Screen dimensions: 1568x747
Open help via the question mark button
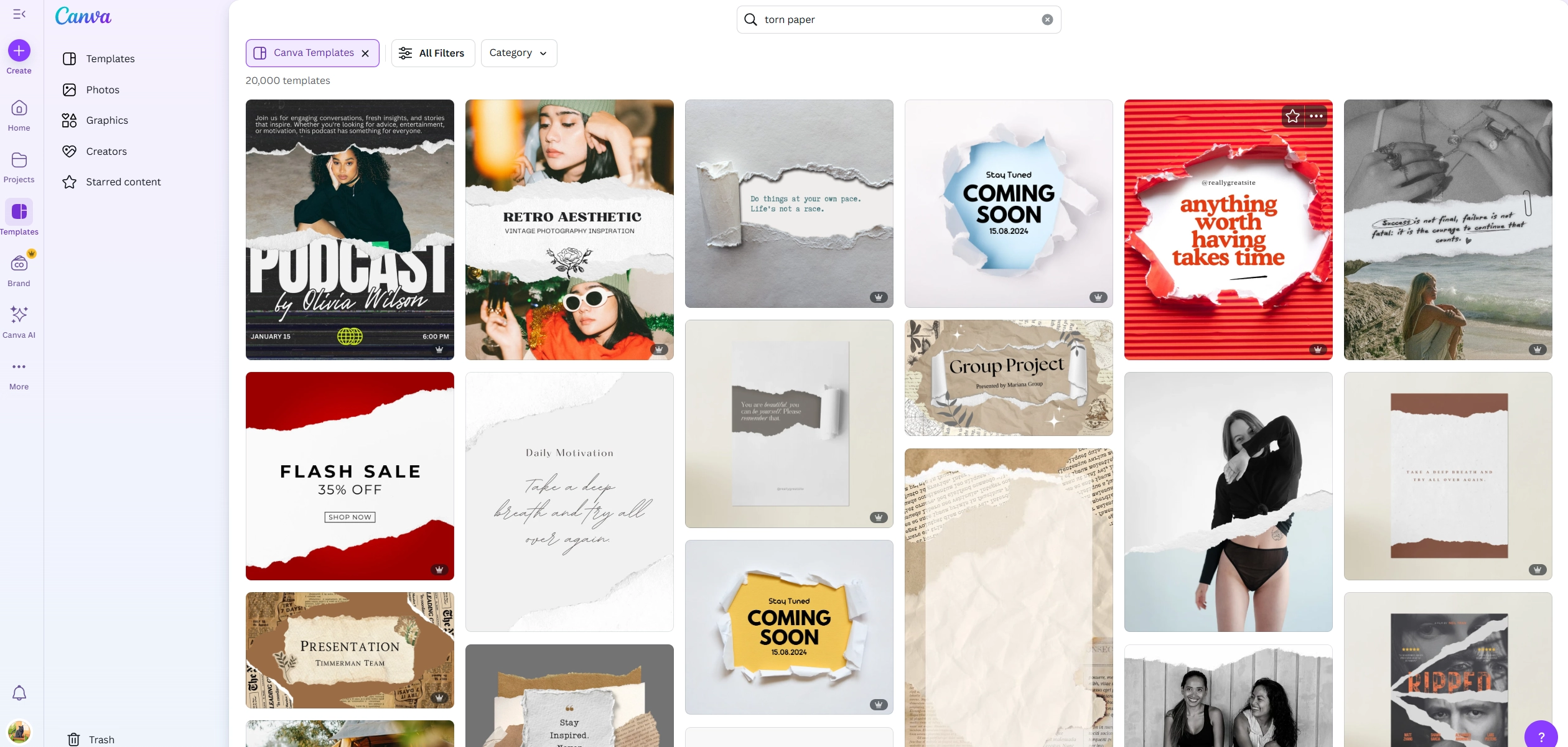(1541, 736)
